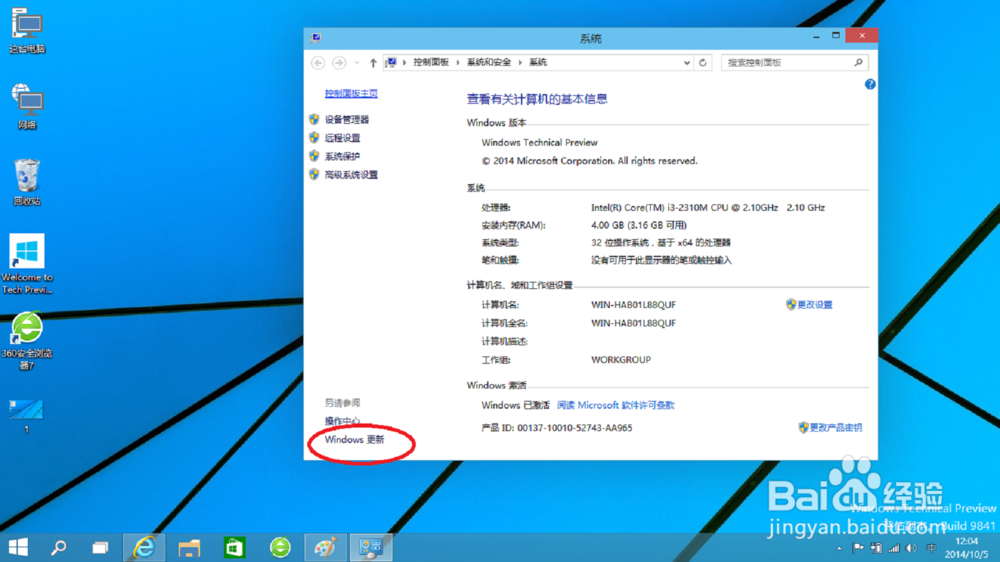Open the This PC desktop icon
The image size is (1000, 562).
click(27, 30)
